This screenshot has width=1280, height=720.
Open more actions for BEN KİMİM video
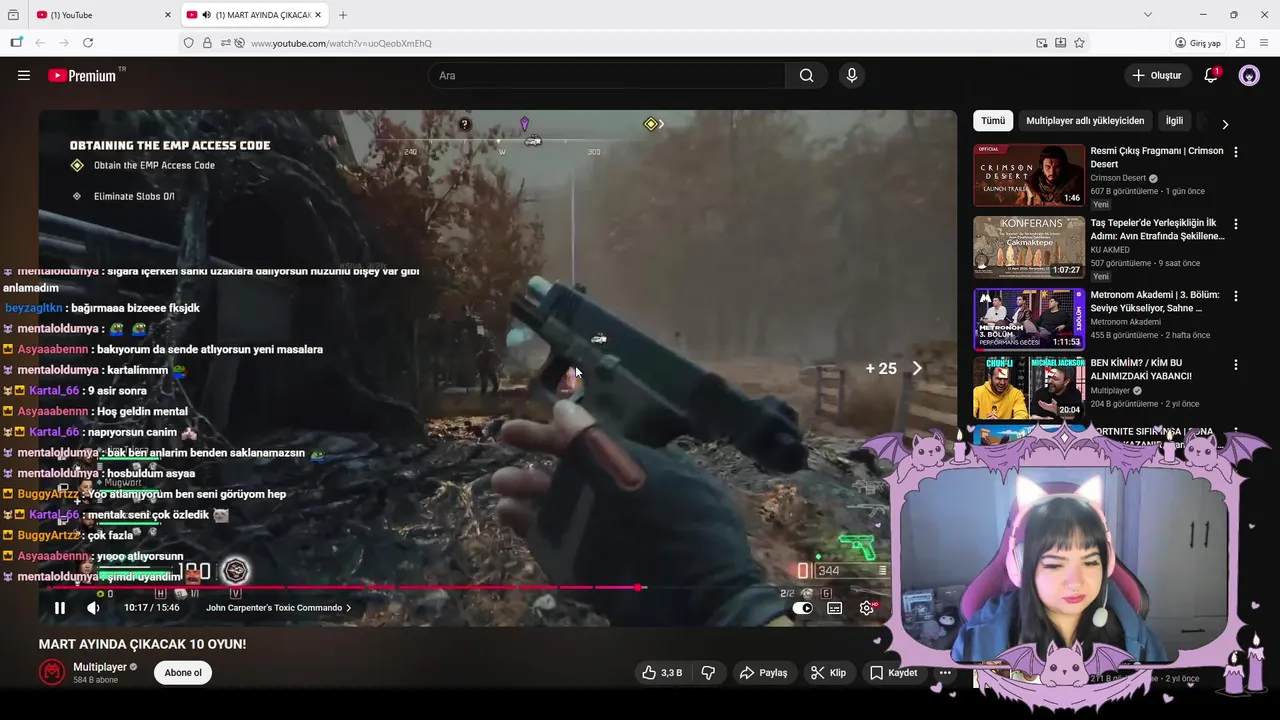(1236, 365)
